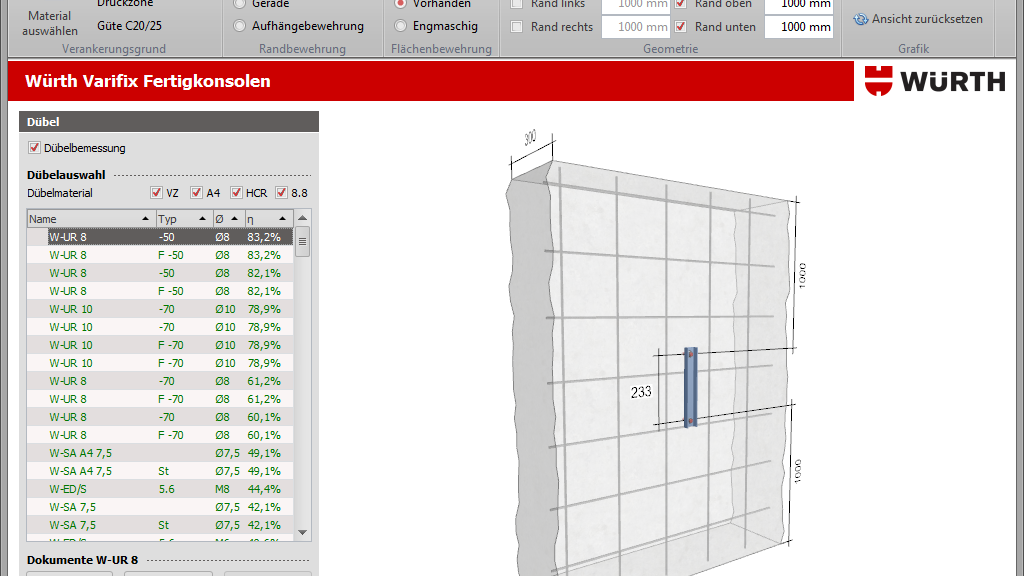Click the 233 dimension label in the 3D view

click(641, 392)
